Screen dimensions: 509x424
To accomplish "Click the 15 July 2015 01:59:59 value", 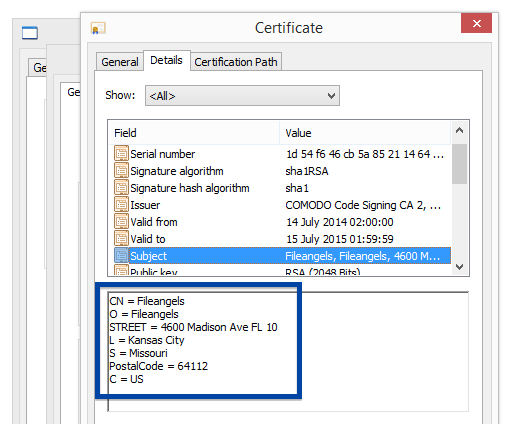I will pos(340,239).
